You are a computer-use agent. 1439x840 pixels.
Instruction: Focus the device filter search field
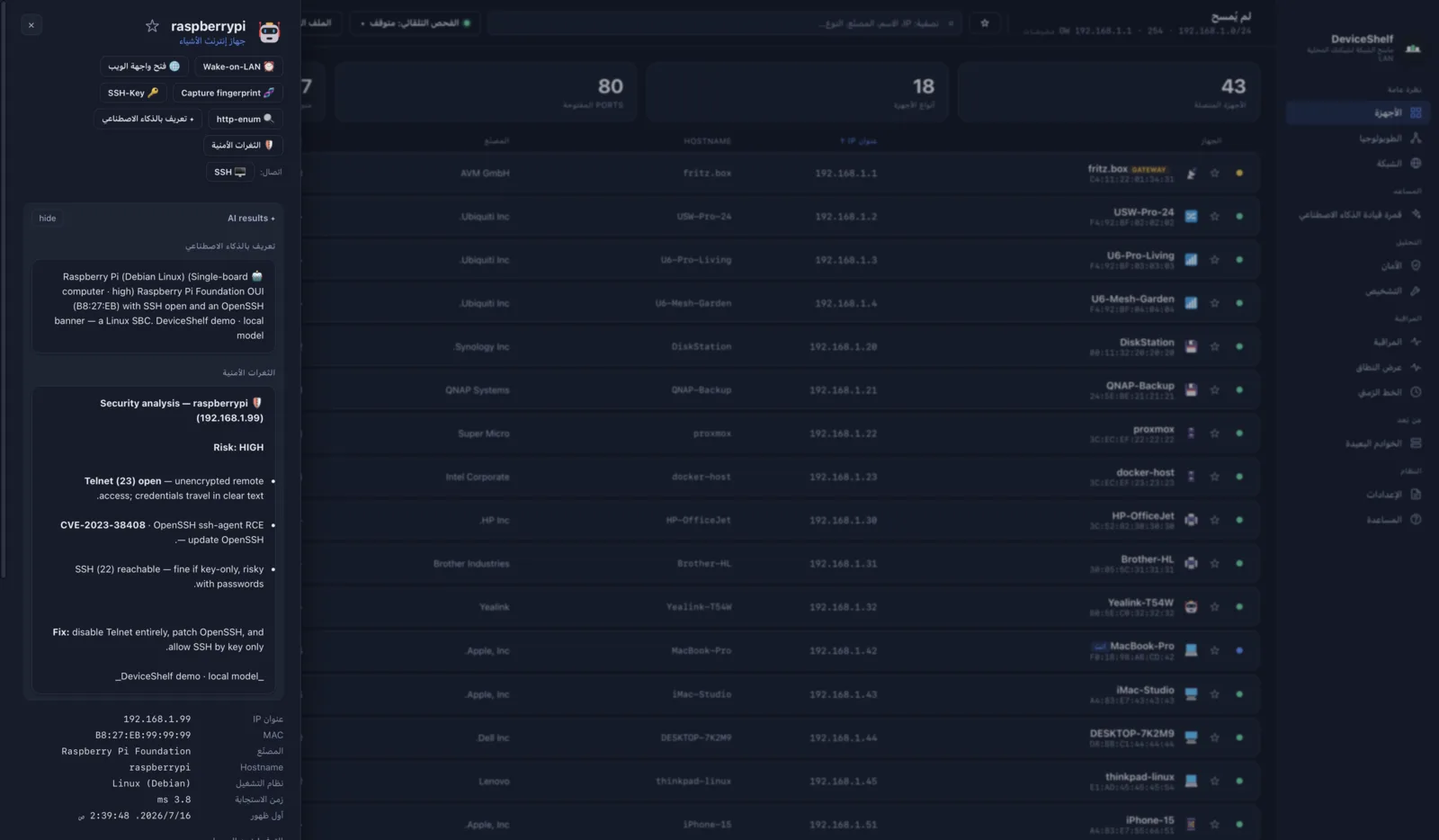tap(725, 23)
